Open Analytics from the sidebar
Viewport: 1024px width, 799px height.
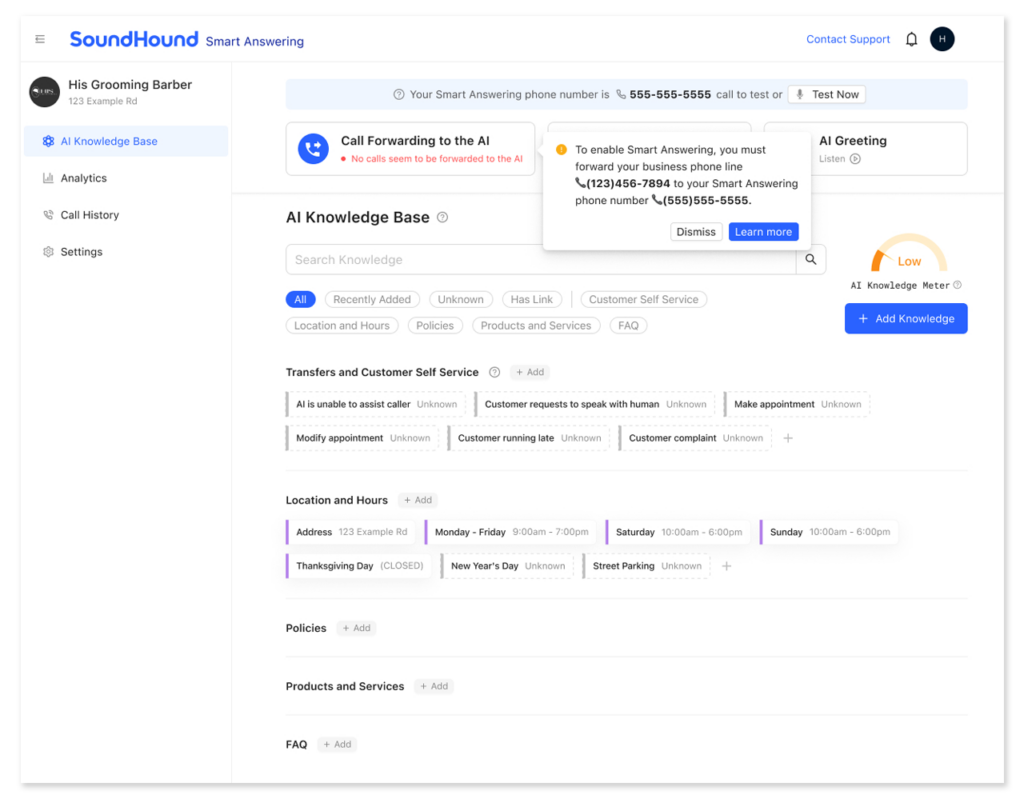tap(125, 178)
